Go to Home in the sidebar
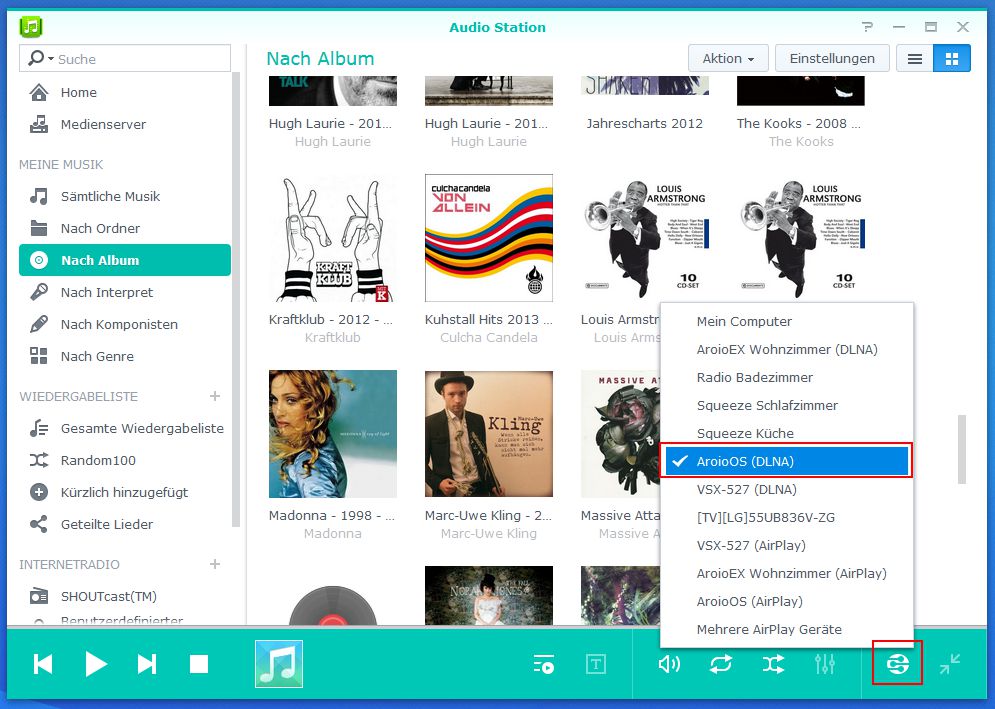 (x=125, y=93)
